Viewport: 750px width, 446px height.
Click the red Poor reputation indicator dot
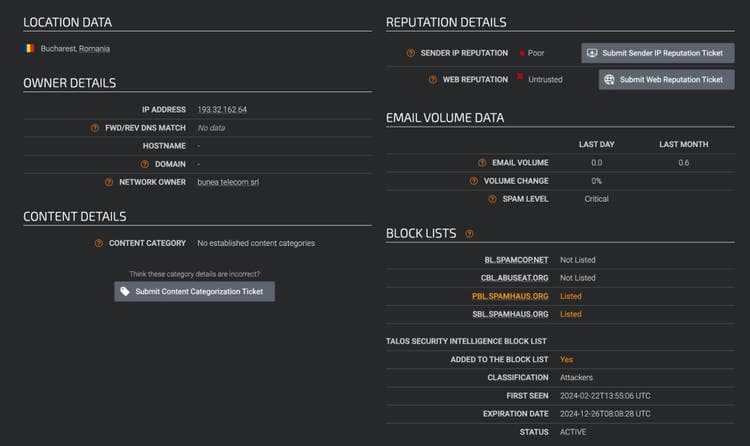tap(521, 53)
